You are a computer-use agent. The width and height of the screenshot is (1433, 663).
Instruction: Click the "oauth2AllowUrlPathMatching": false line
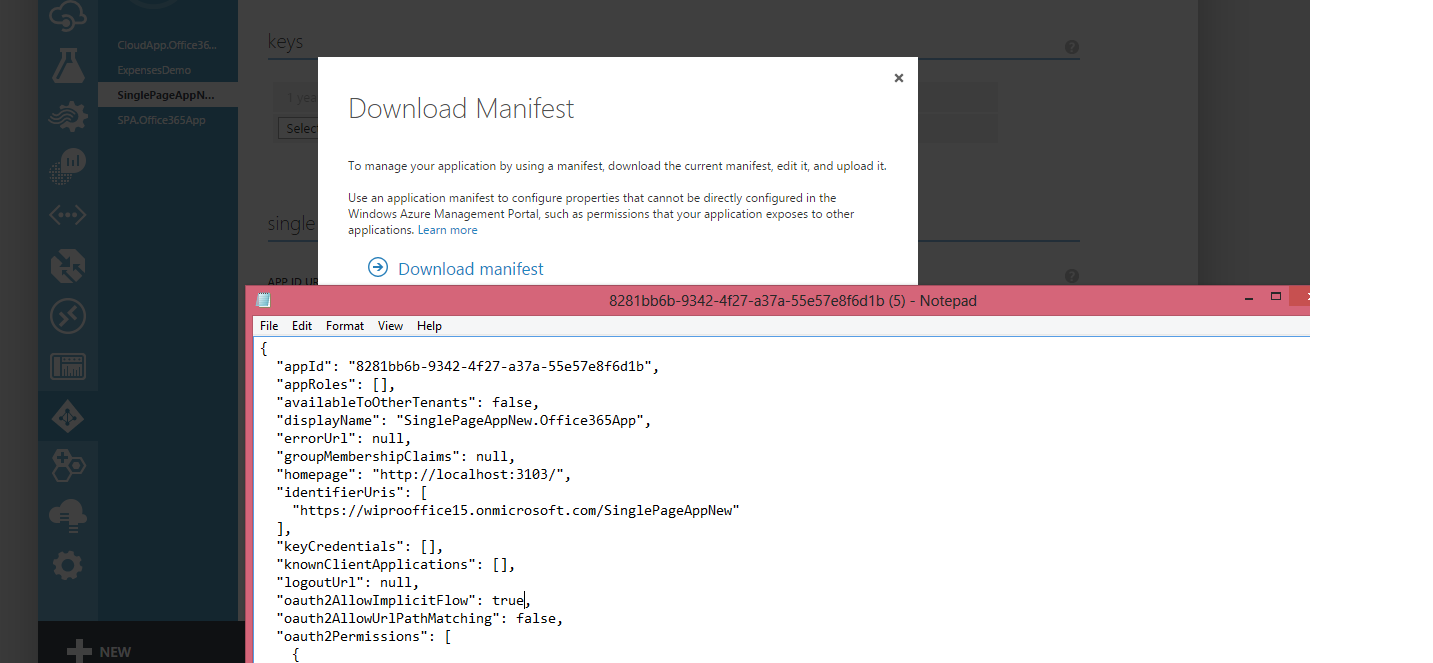coord(420,618)
